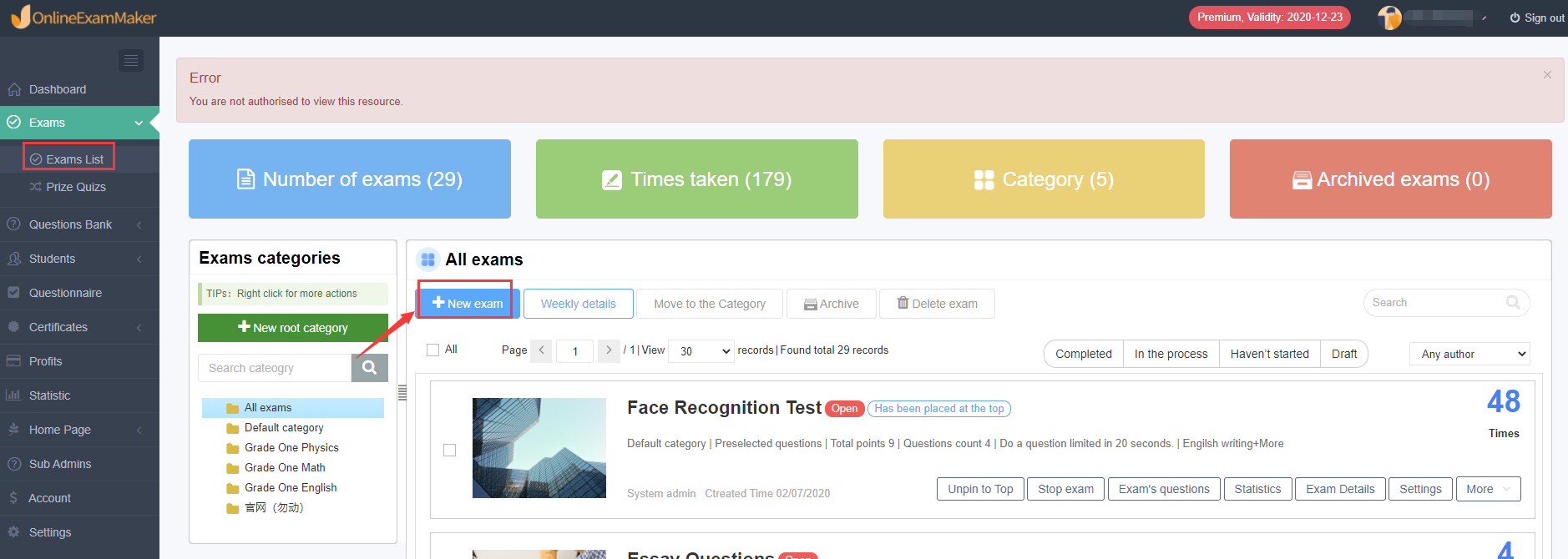Open the Number of exams (29) card
Screen dimensions: 1568x559
pyautogui.click(x=350, y=179)
